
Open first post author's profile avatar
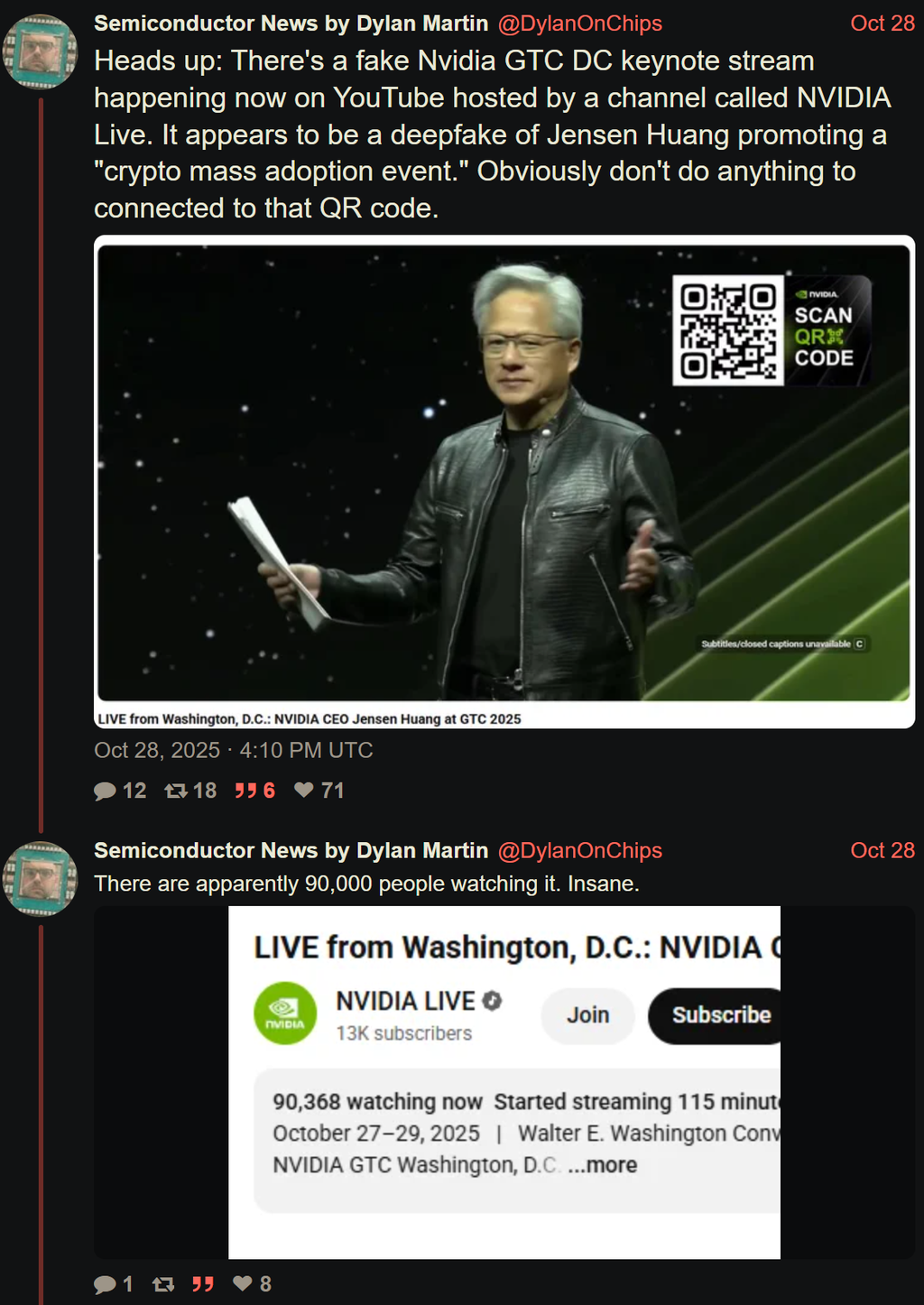(41, 52)
